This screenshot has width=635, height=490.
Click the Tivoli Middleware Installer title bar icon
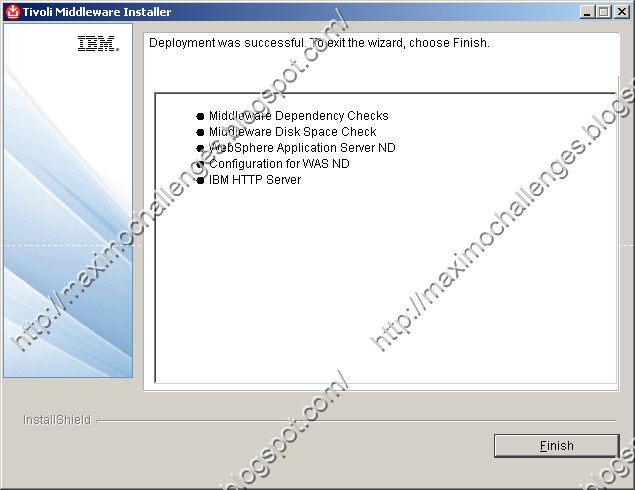pos(13,11)
